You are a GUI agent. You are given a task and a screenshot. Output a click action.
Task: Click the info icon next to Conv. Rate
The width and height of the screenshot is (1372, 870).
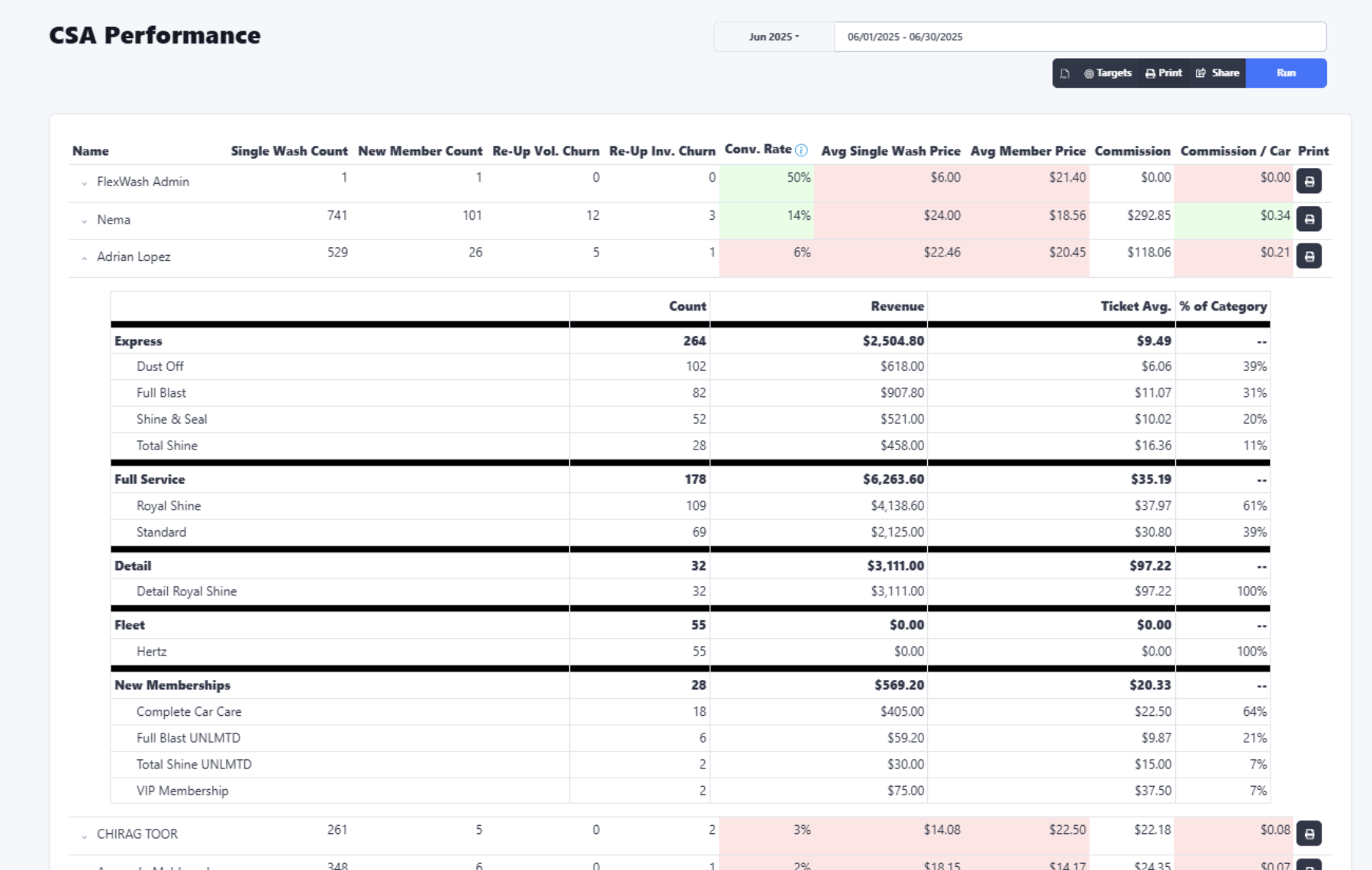tap(800, 150)
